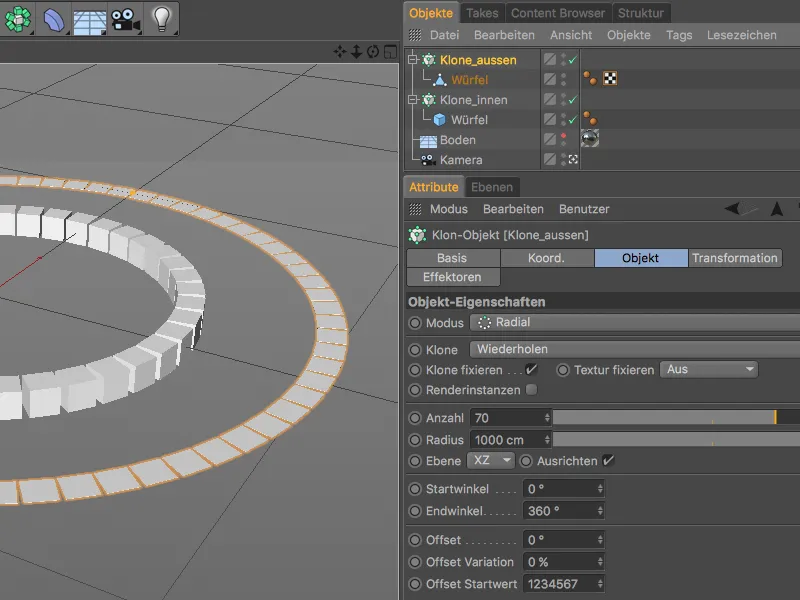Open the Basis properties button
Viewport: 800px width, 600px height.
pyautogui.click(x=452, y=258)
